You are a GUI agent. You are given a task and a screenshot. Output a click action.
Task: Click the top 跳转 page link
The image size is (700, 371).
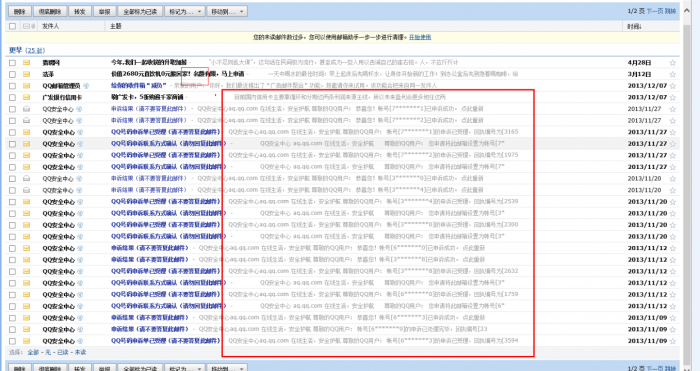click(x=671, y=11)
